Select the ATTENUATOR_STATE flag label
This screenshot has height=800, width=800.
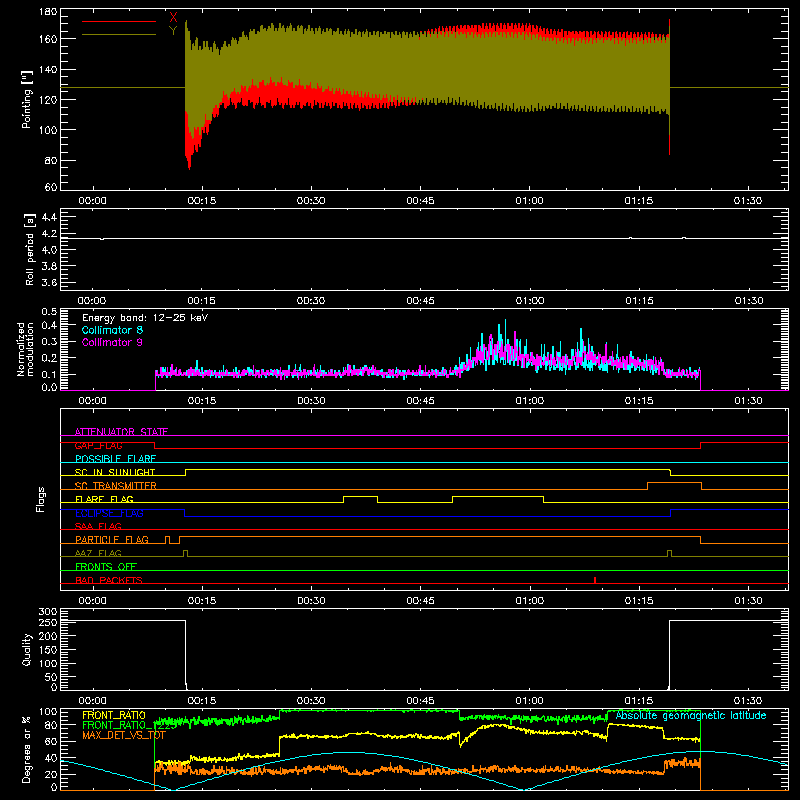[x=121, y=432]
